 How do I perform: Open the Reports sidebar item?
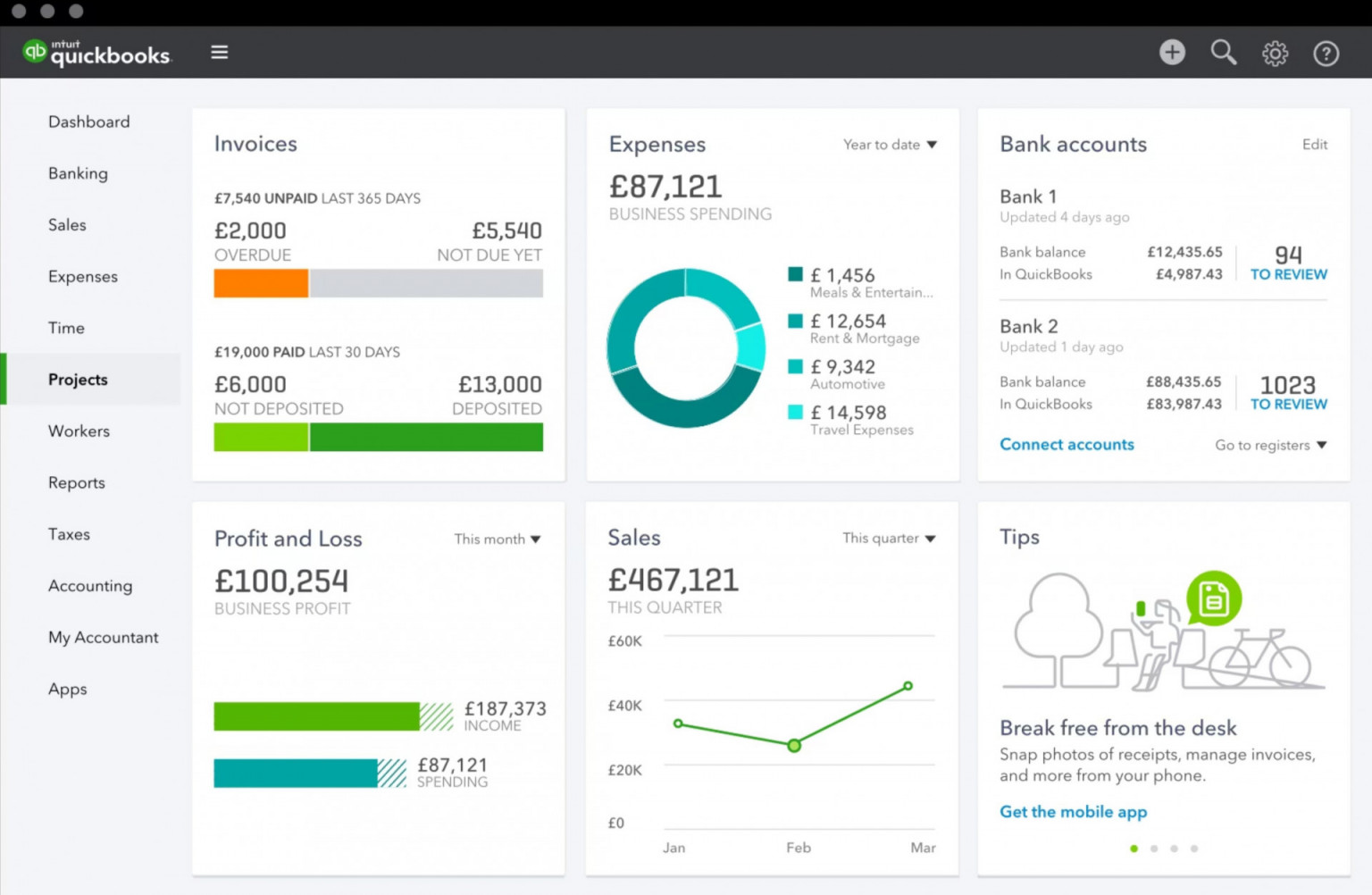pyautogui.click(x=76, y=482)
